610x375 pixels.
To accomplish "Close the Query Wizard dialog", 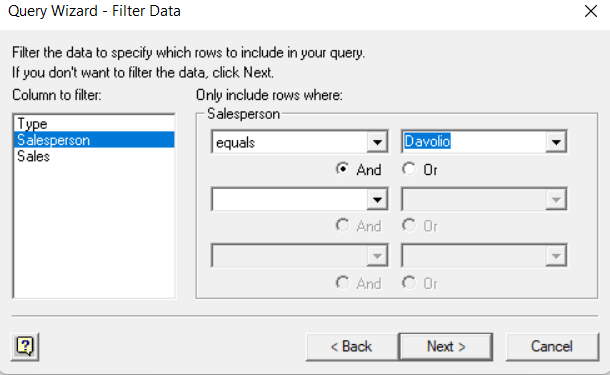I will [591, 11].
